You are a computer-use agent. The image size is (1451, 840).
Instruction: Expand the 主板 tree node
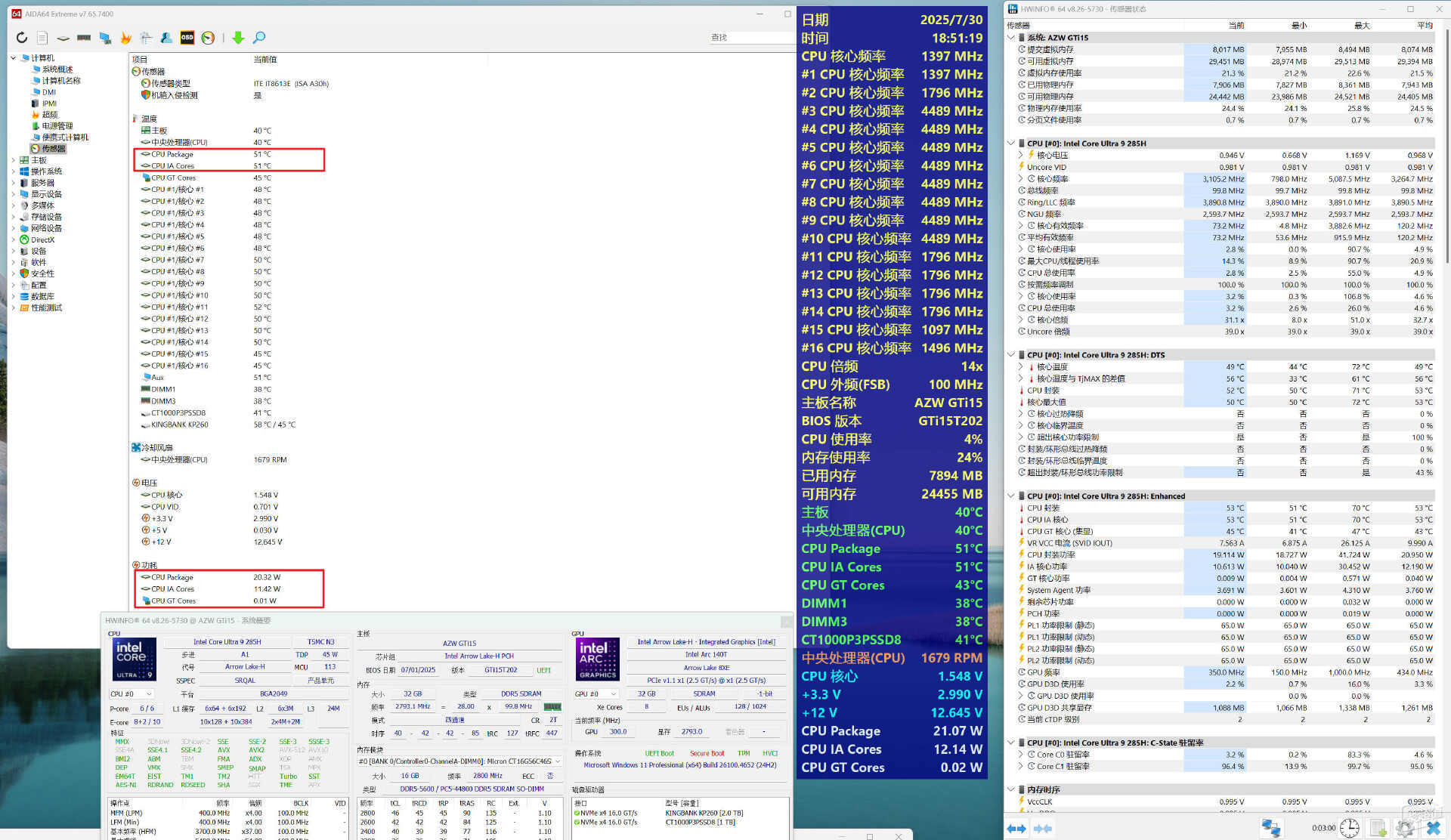pos(14,160)
